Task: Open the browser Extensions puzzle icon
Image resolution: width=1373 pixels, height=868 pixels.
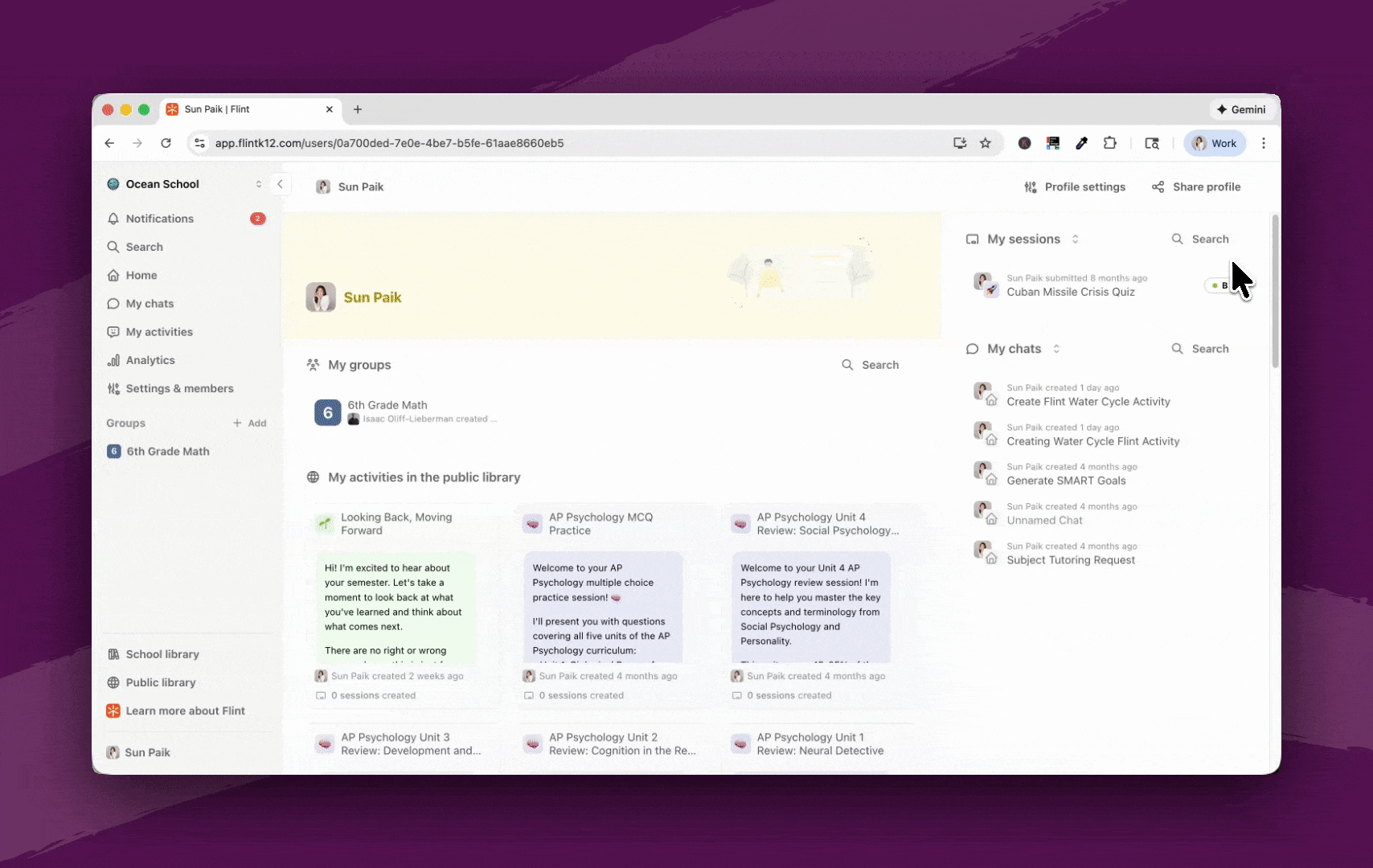Action: (1110, 143)
